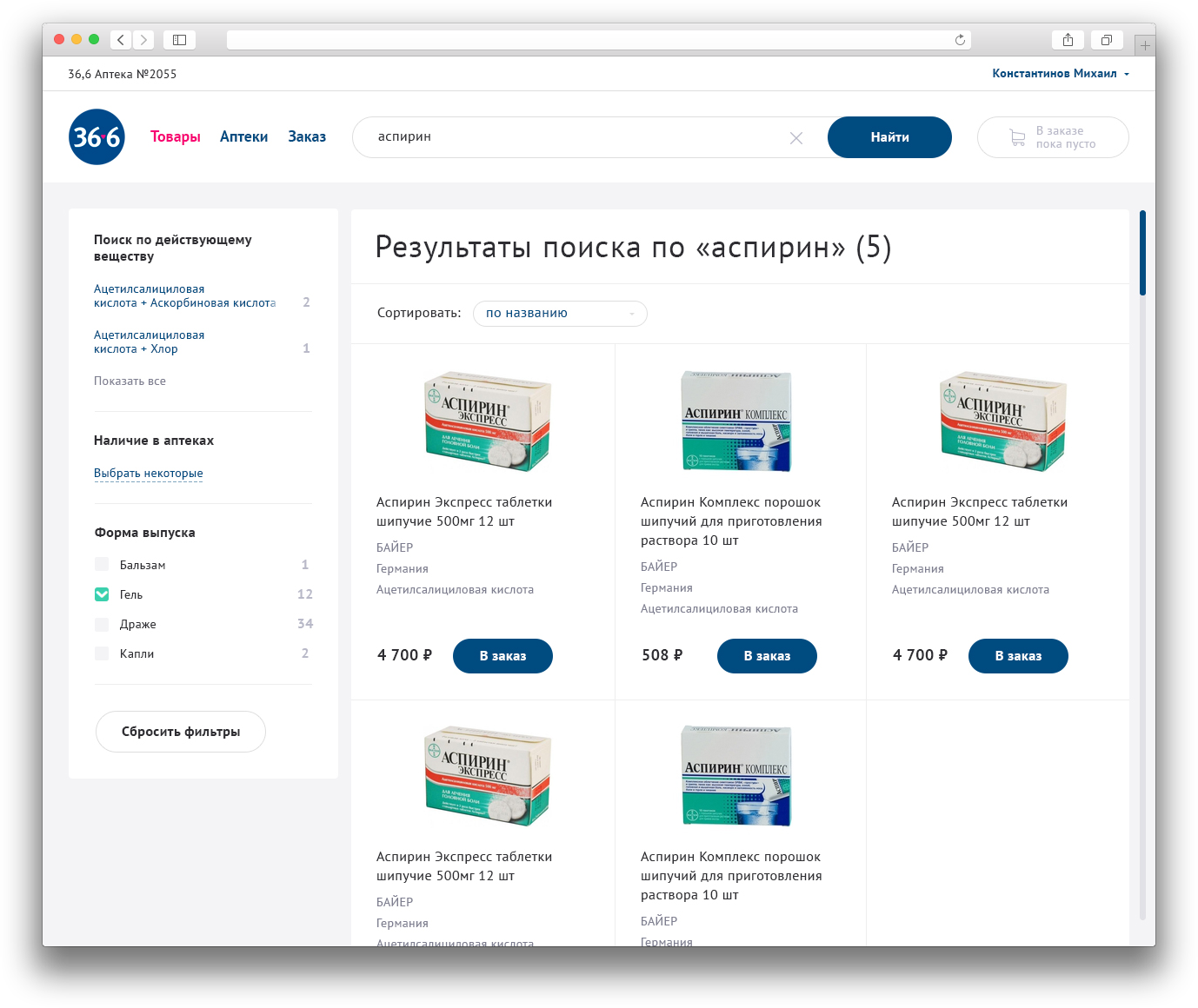1198x1008 pixels.
Task: Open second-row Аспирин Экспресс product image
Action: (x=488, y=776)
